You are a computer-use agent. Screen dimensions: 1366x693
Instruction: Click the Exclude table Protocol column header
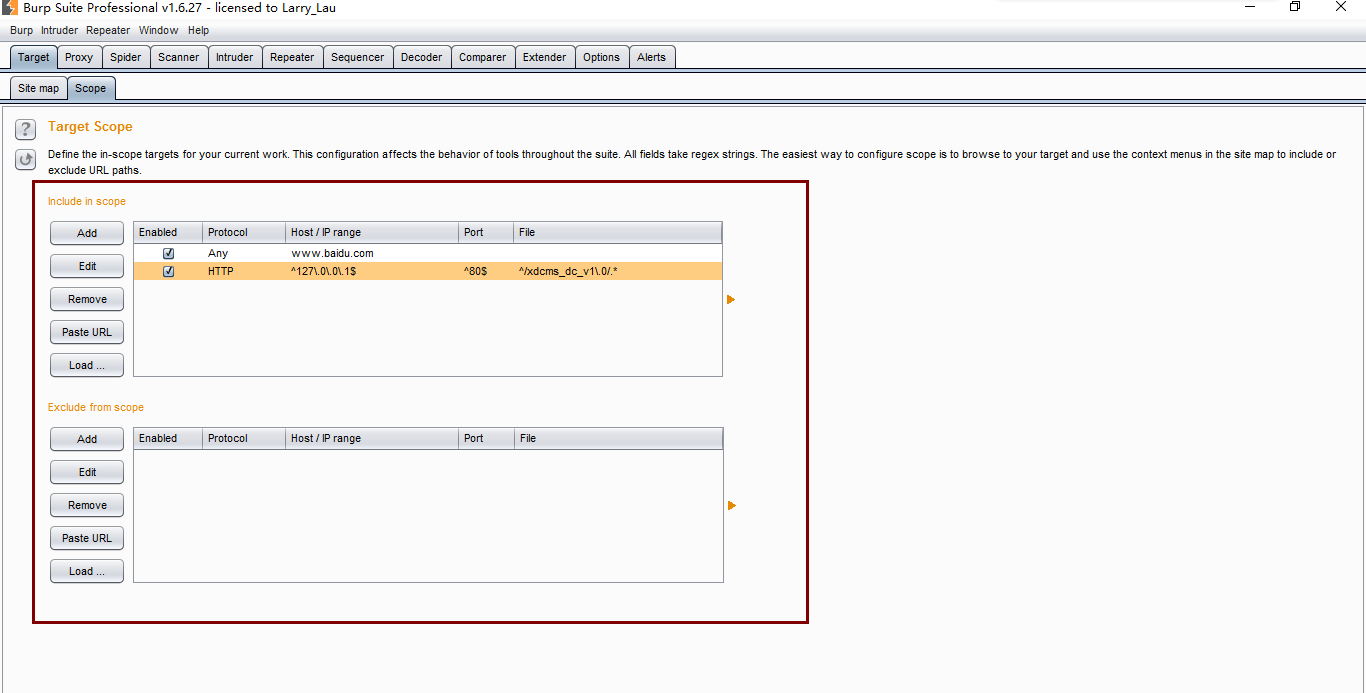click(244, 438)
